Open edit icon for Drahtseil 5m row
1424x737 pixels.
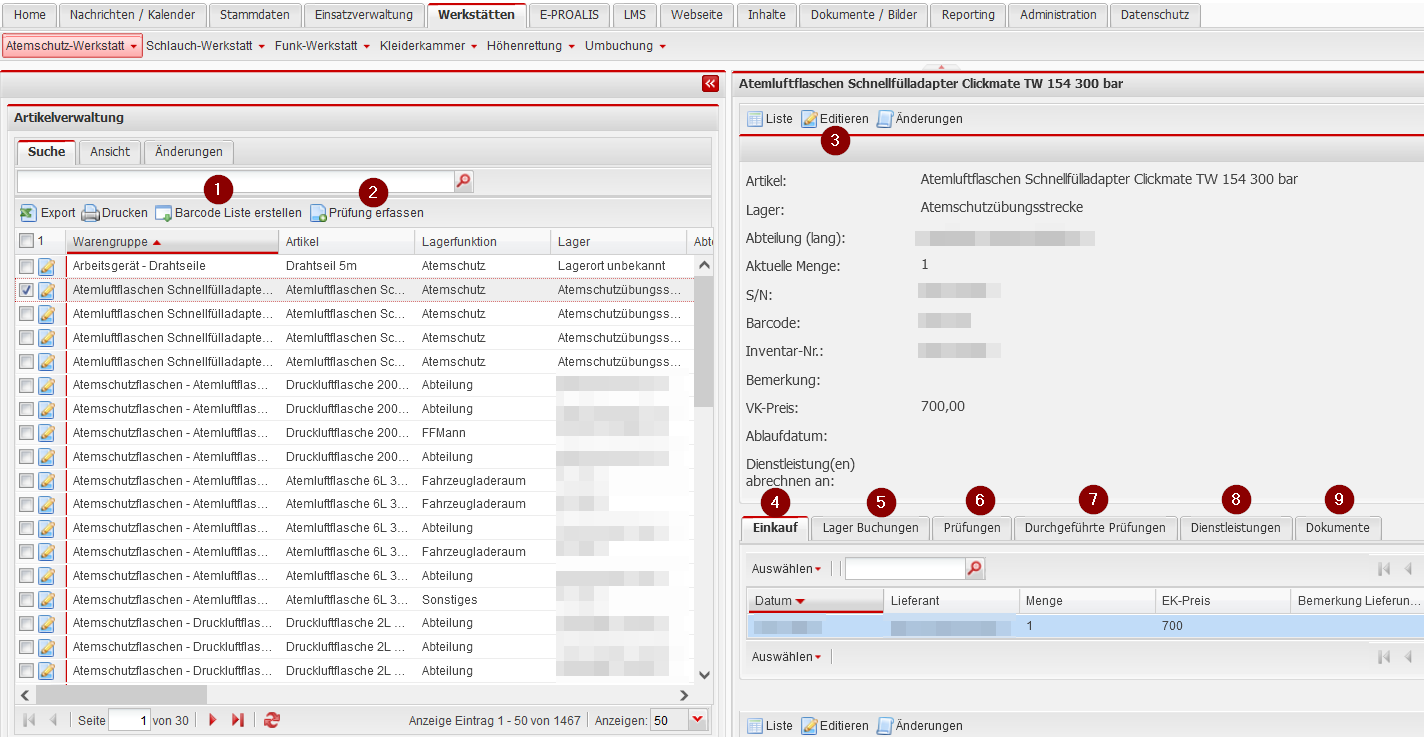(x=46, y=266)
